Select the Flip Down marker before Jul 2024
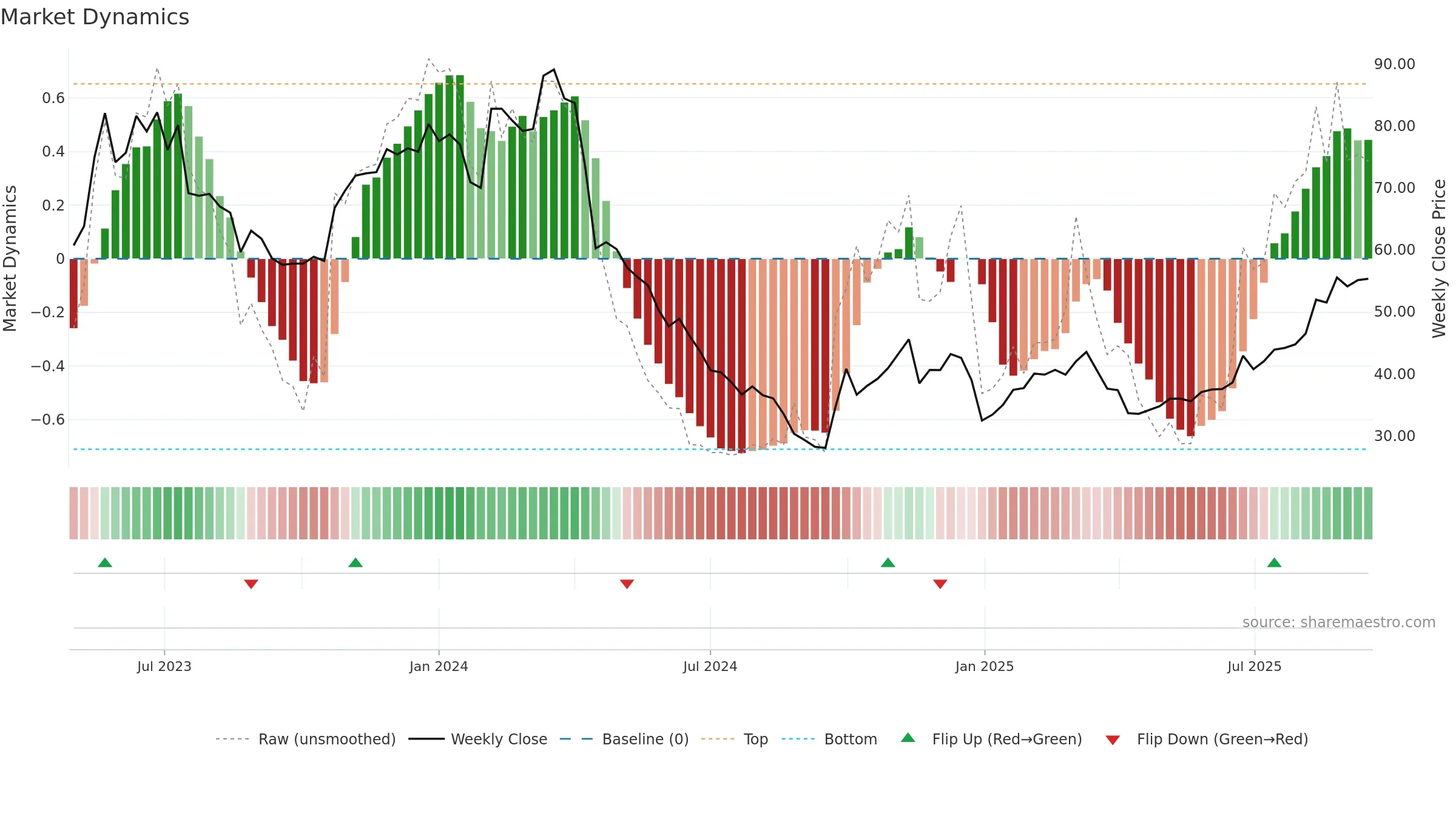This screenshot has width=1456, height=819. coord(627,584)
